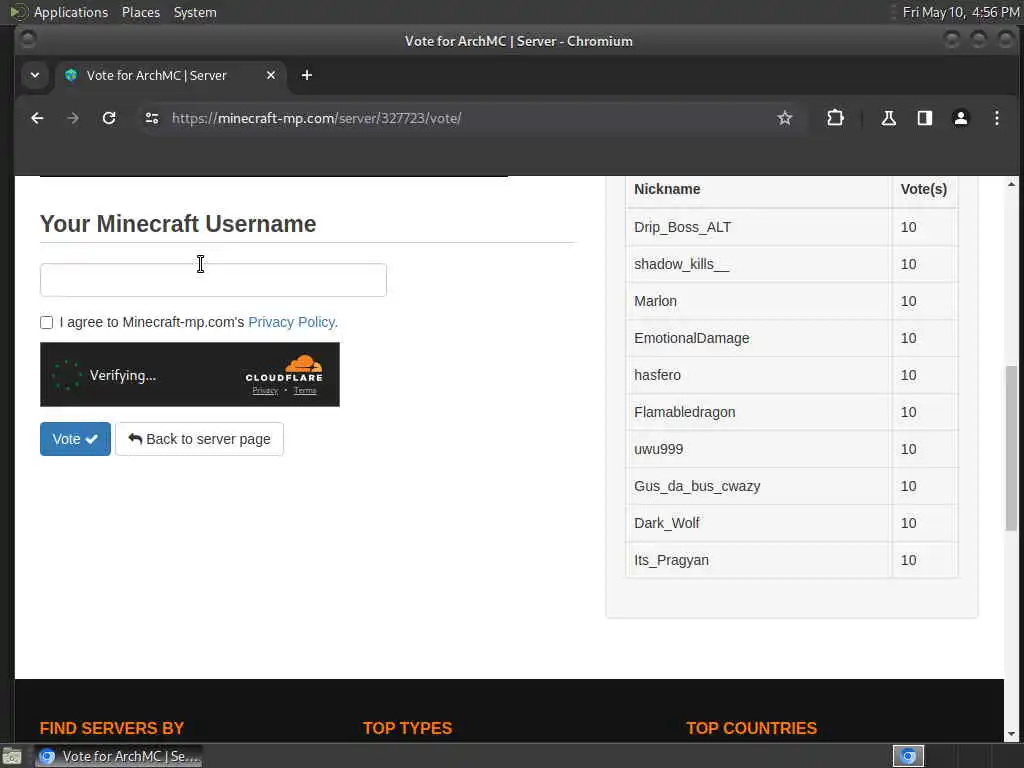Click the scrollbar down arrow
This screenshot has width=1024, height=768.
pyautogui.click(x=1011, y=734)
